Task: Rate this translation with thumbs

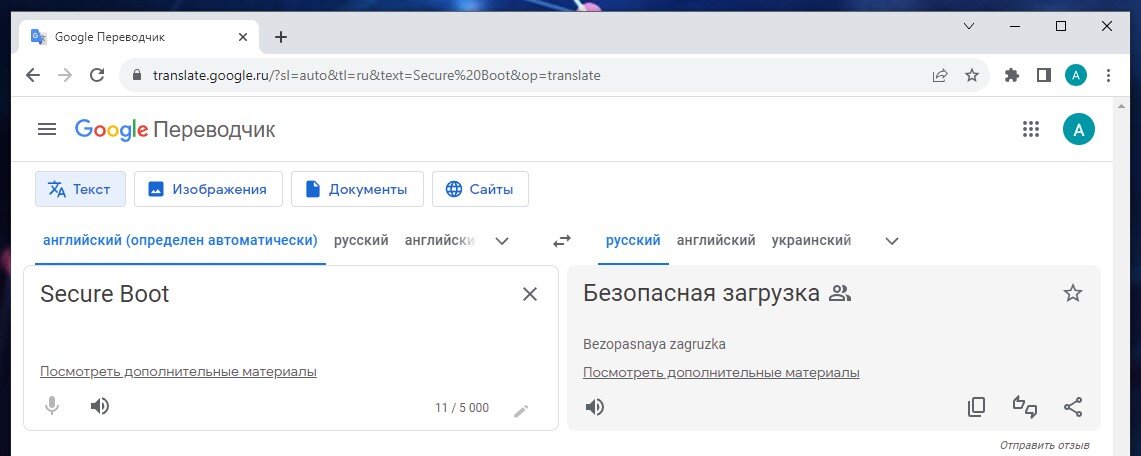Action: (1025, 407)
